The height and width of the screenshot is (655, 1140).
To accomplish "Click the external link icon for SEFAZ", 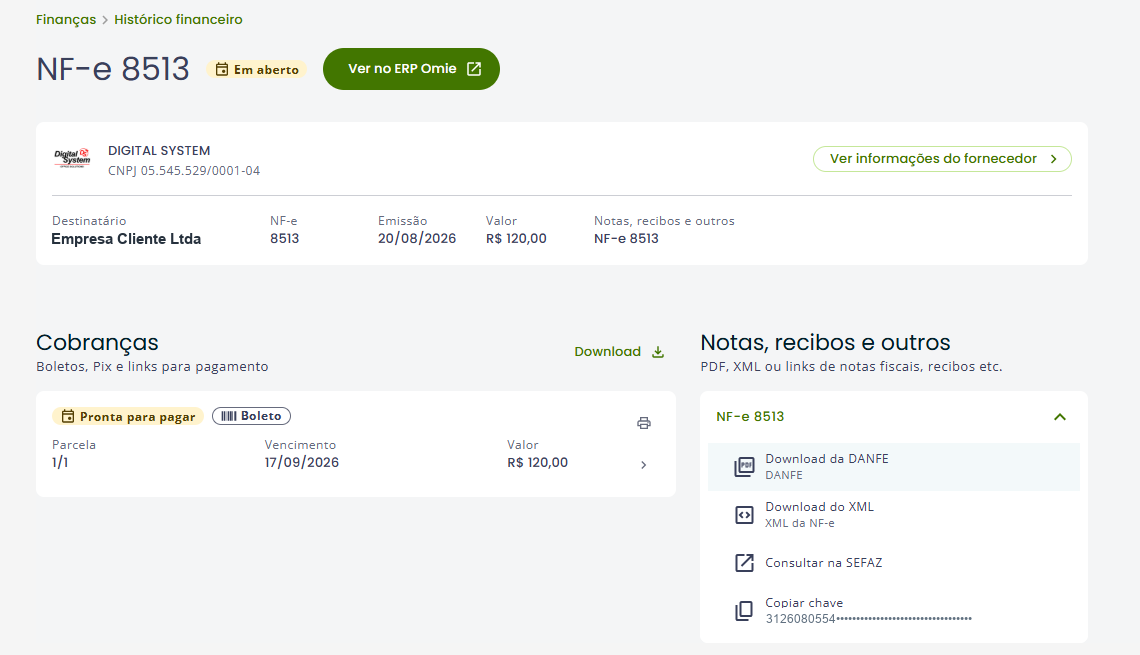I will tap(744, 563).
